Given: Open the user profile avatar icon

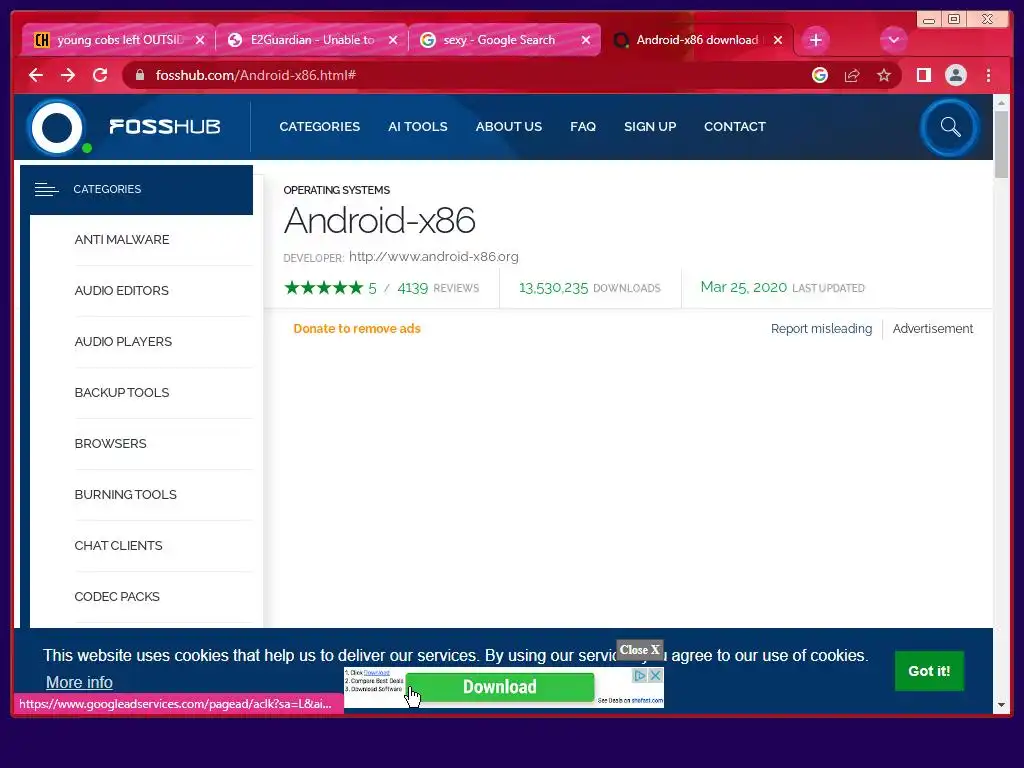Looking at the screenshot, I should point(955,75).
